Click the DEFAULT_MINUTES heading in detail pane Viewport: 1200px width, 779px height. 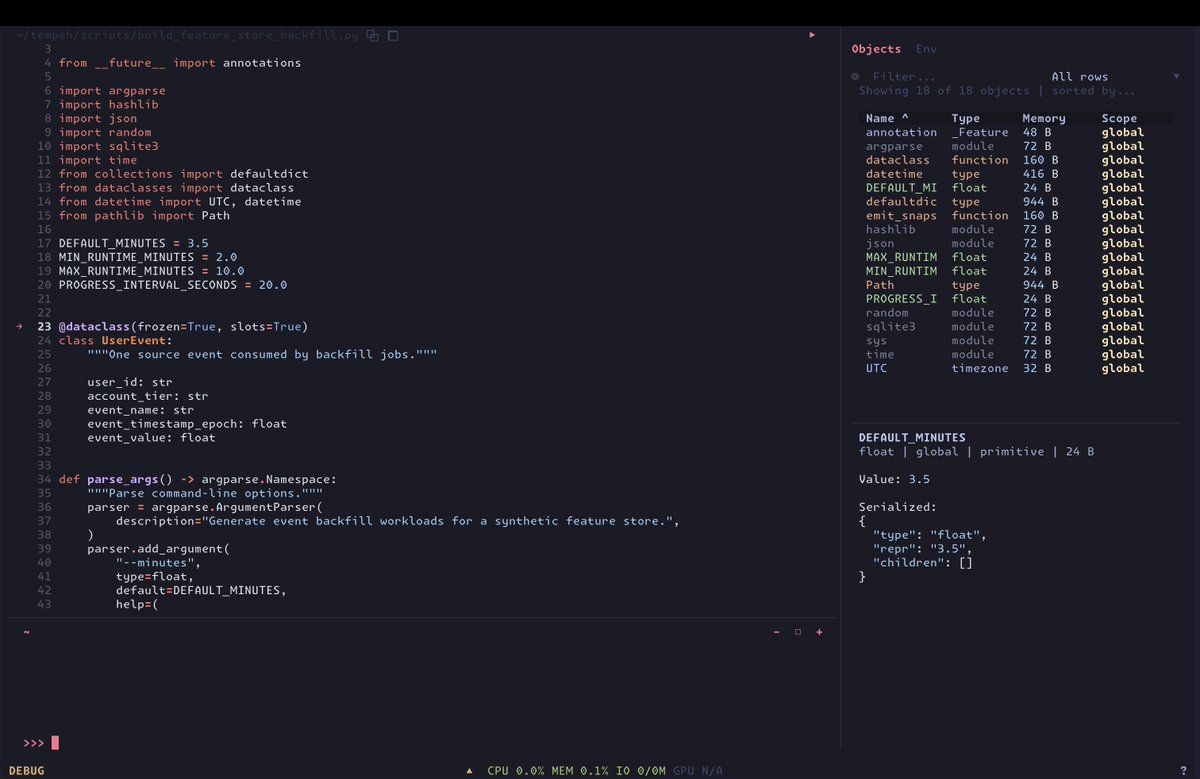click(x=912, y=438)
